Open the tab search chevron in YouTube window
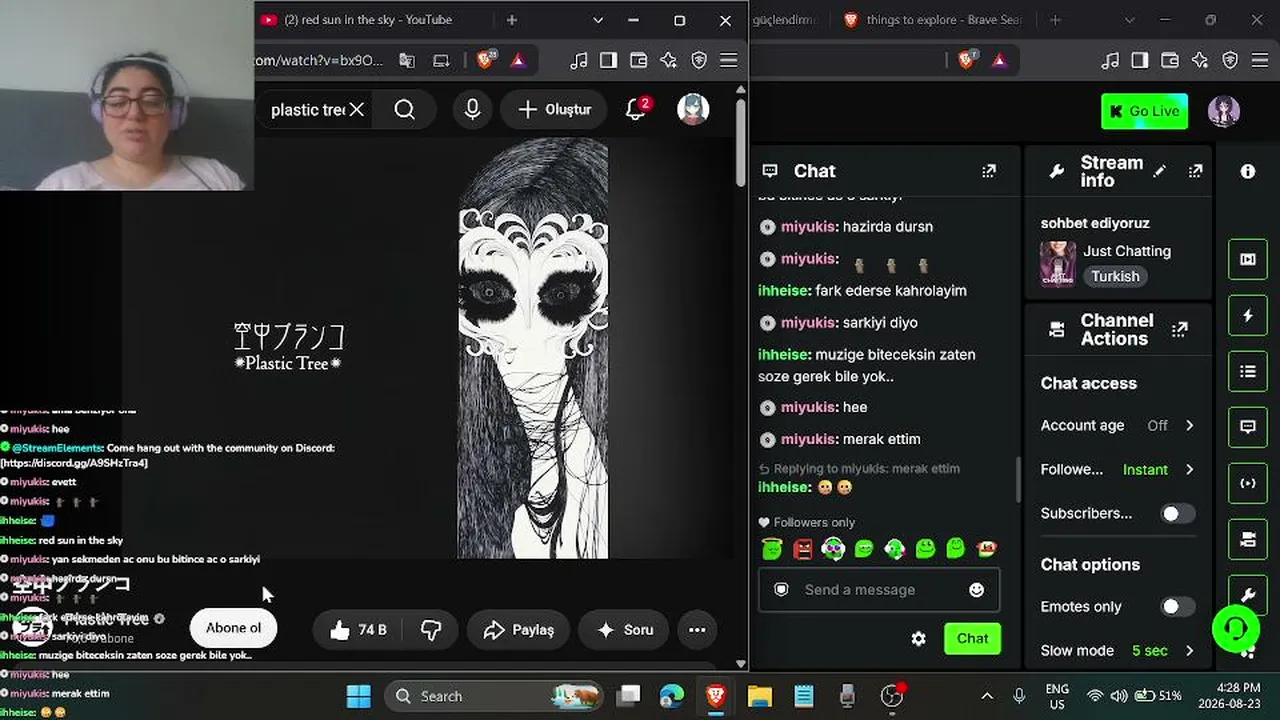Viewport: 1280px width, 720px height. pyautogui.click(x=598, y=20)
